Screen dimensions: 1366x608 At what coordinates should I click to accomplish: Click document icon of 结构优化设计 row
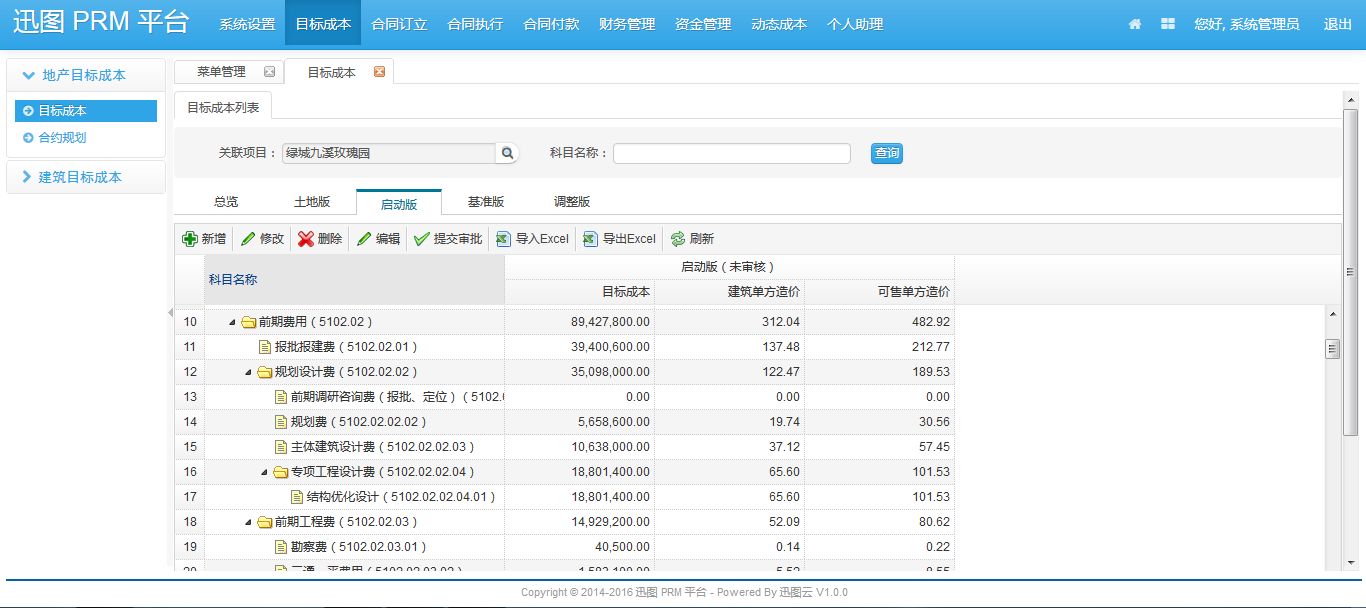pos(297,497)
